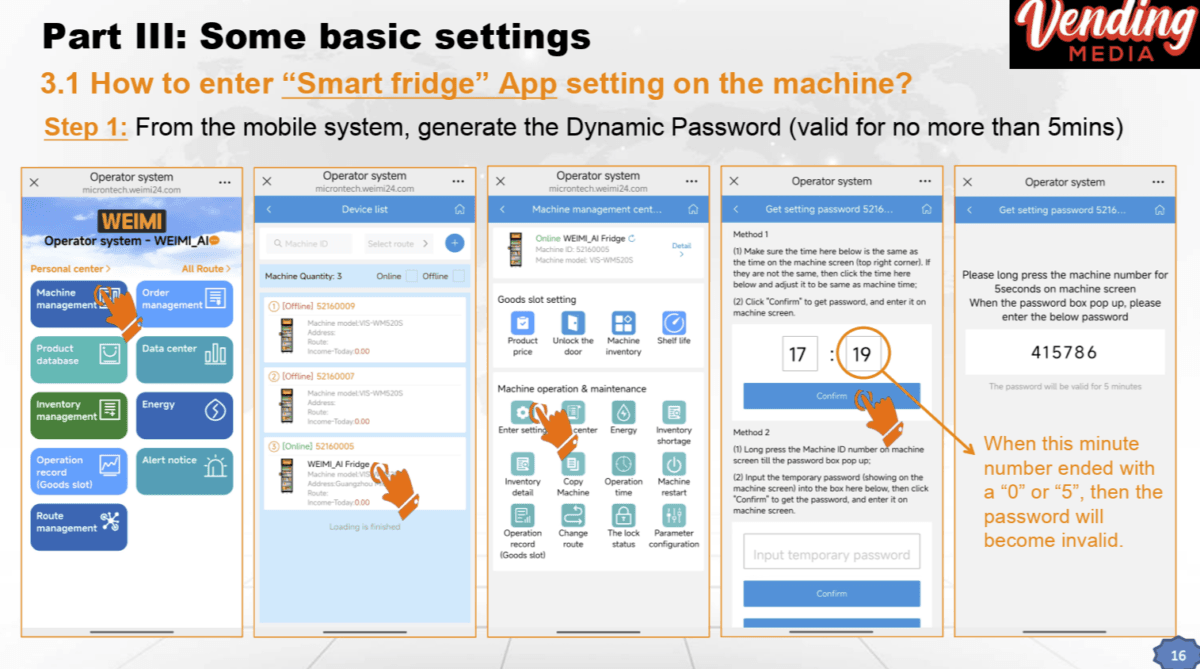This screenshot has width=1200, height=669.
Task: Expand the All Route link
Action: click(205, 269)
